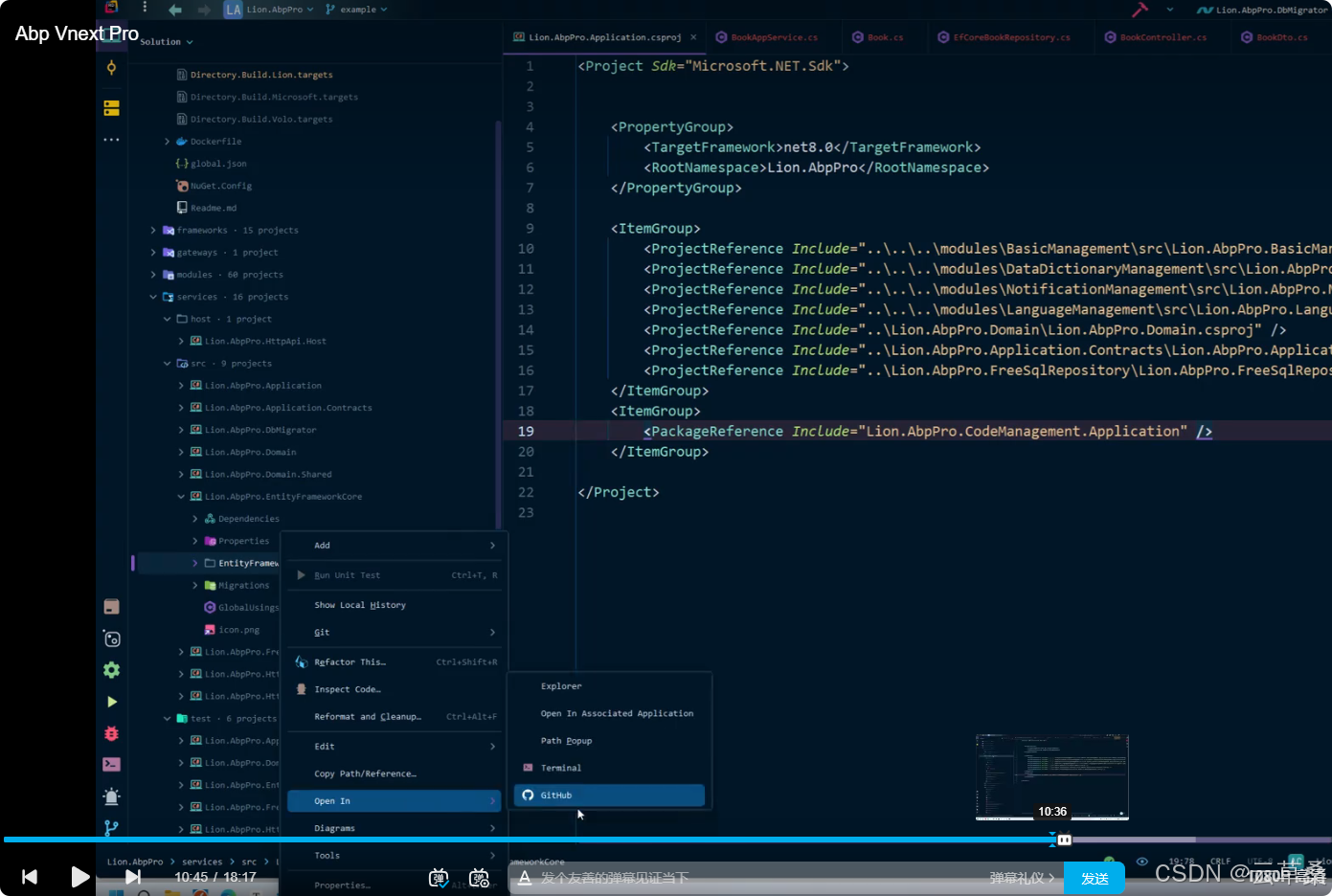
Task: Open the build hammer icon
Action: pyautogui.click(x=1140, y=10)
